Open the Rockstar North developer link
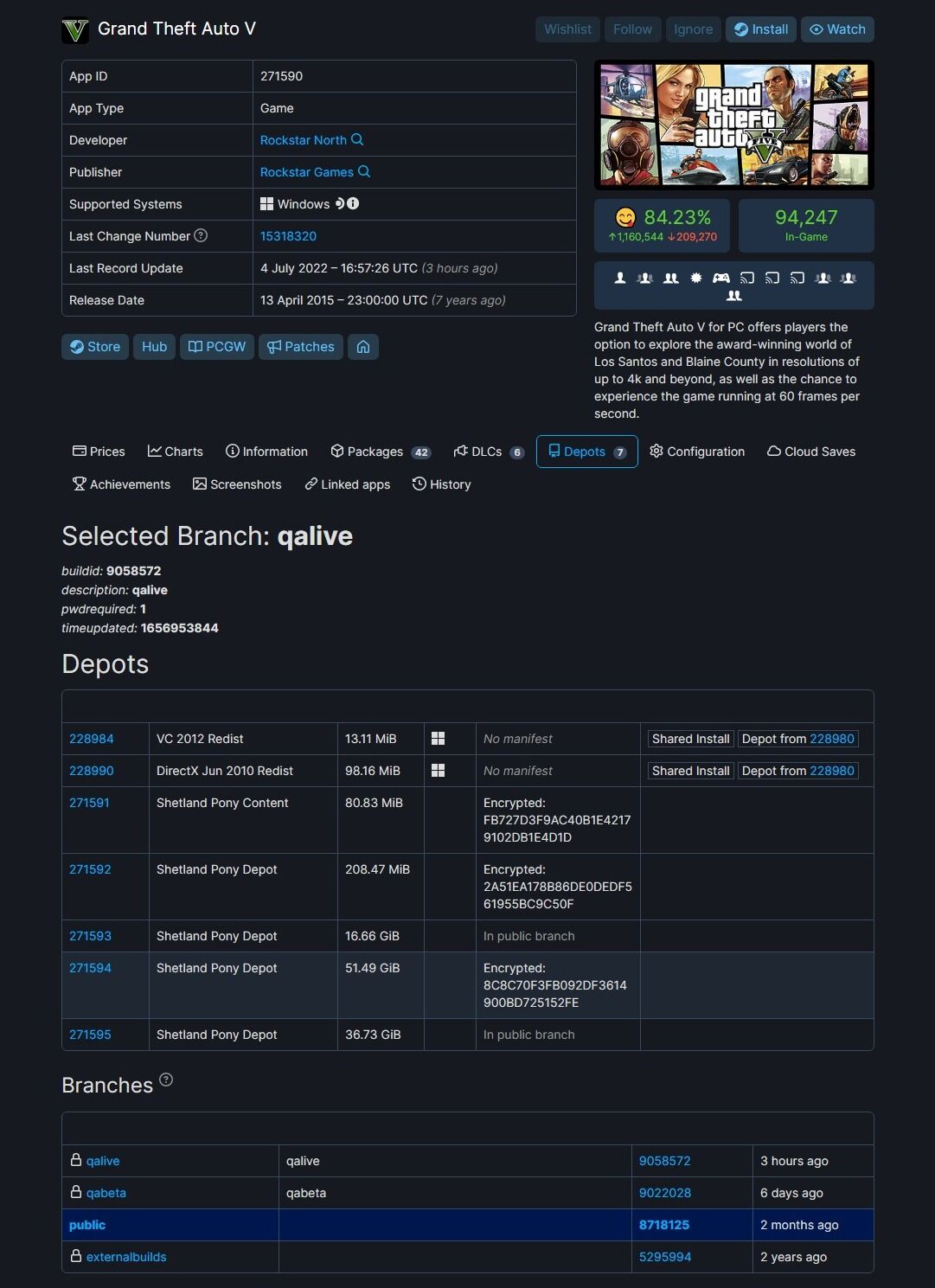This screenshot has height=1288, width=935. point(304,140)
